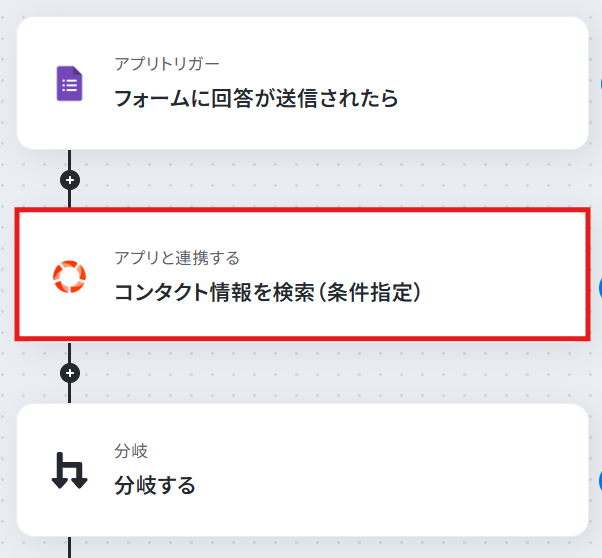Click the blue indicator on the コンタクト情報を検索 card

(600, 288)
